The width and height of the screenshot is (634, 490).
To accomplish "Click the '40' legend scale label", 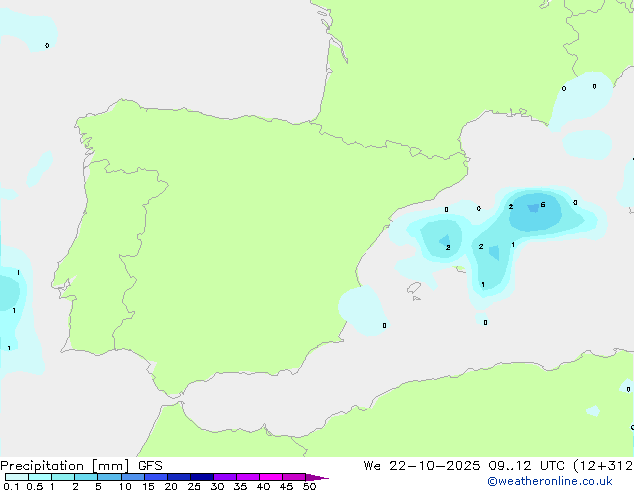I will click(x=263, y=486).
